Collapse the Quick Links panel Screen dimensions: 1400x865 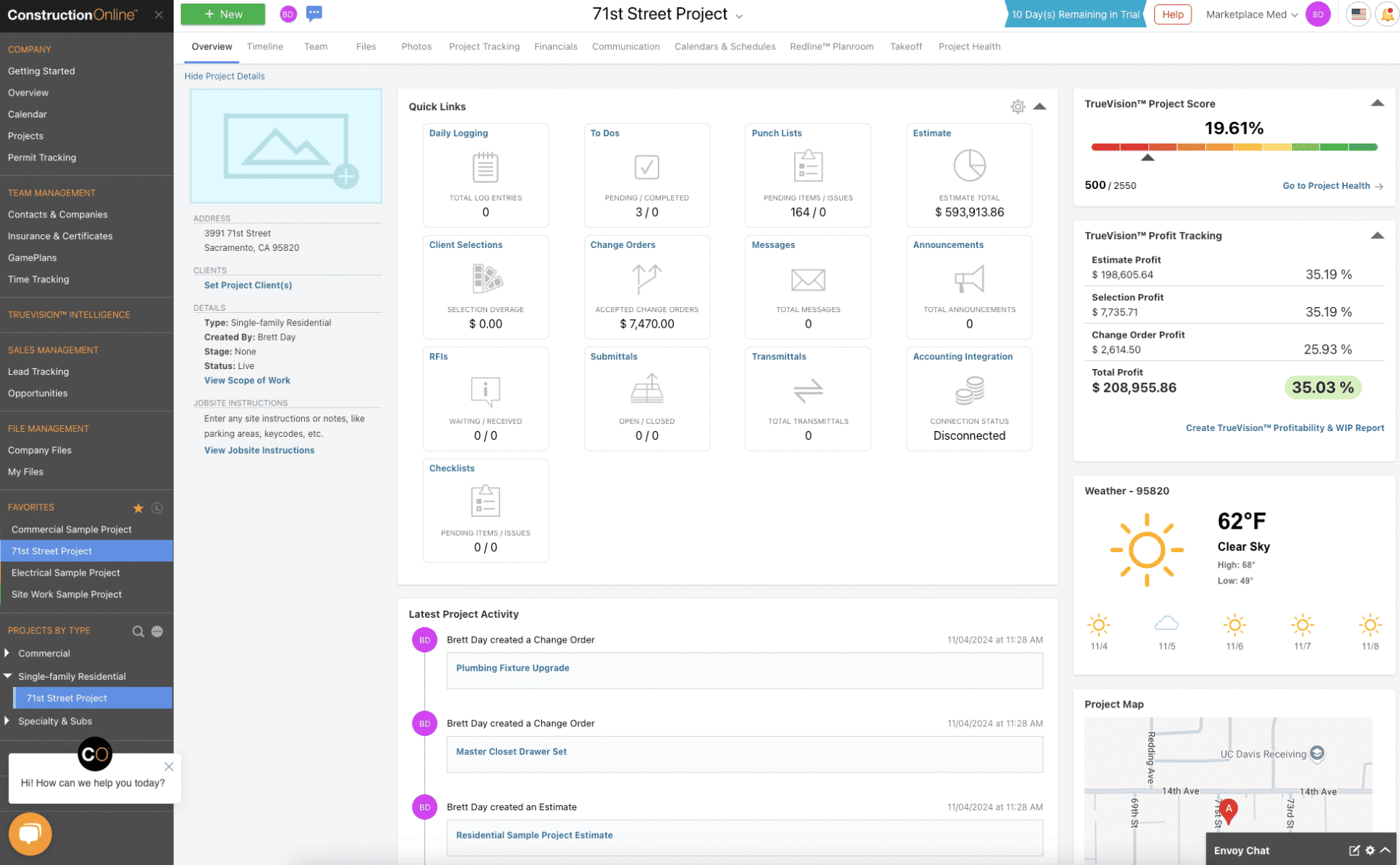point(1040,106)
